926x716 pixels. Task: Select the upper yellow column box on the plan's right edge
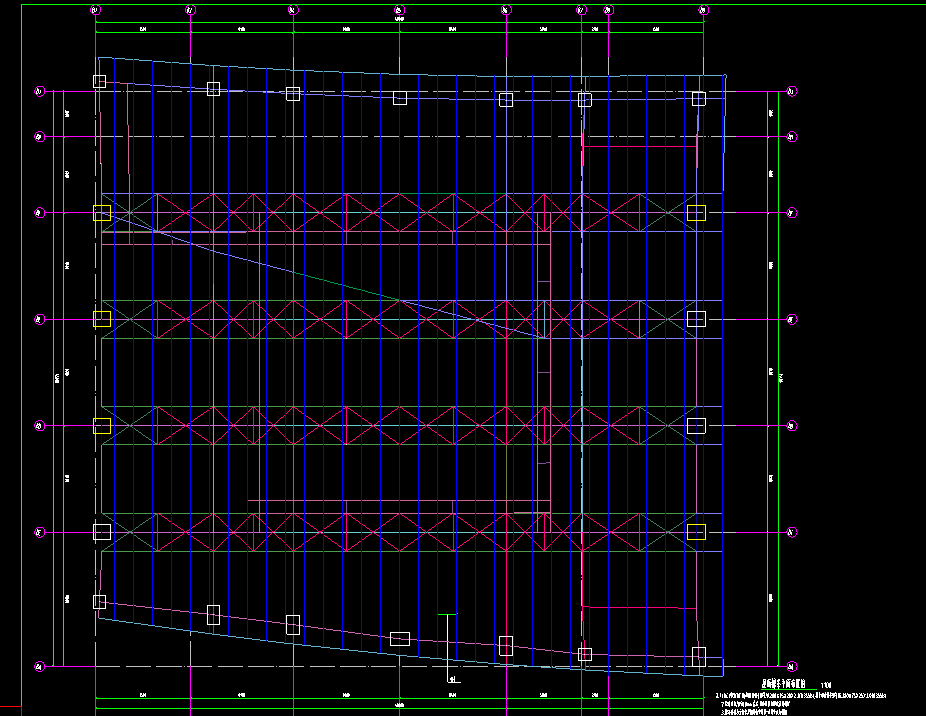tap(696, 213)
